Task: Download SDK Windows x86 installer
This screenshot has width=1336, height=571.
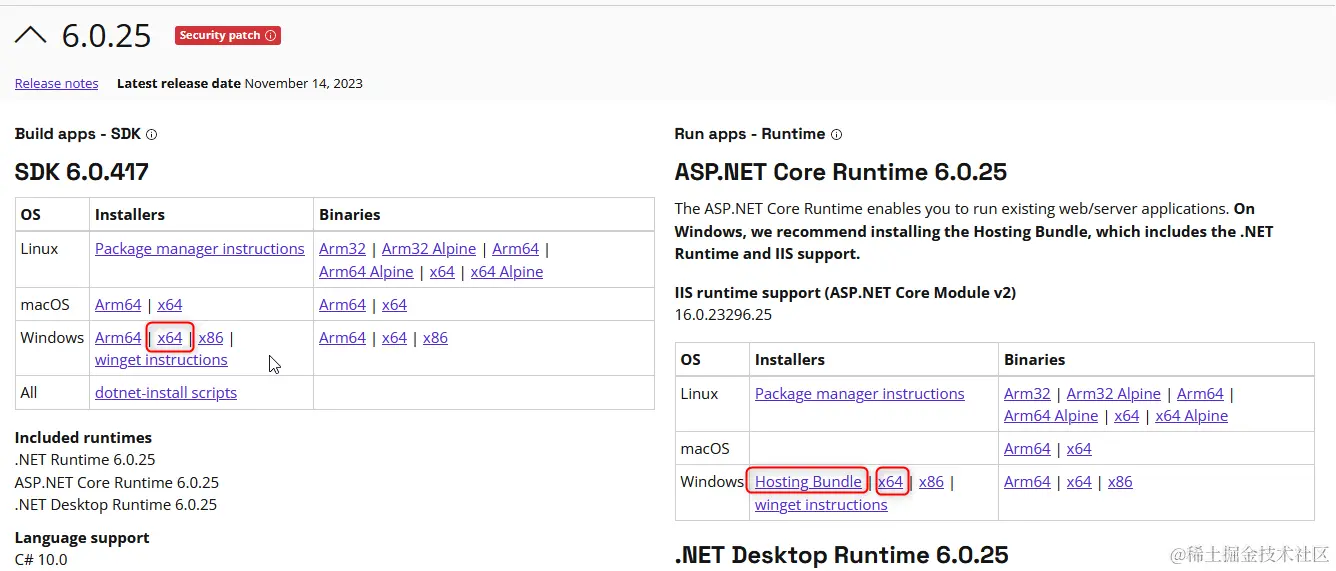Action: [x=211, y=338]
